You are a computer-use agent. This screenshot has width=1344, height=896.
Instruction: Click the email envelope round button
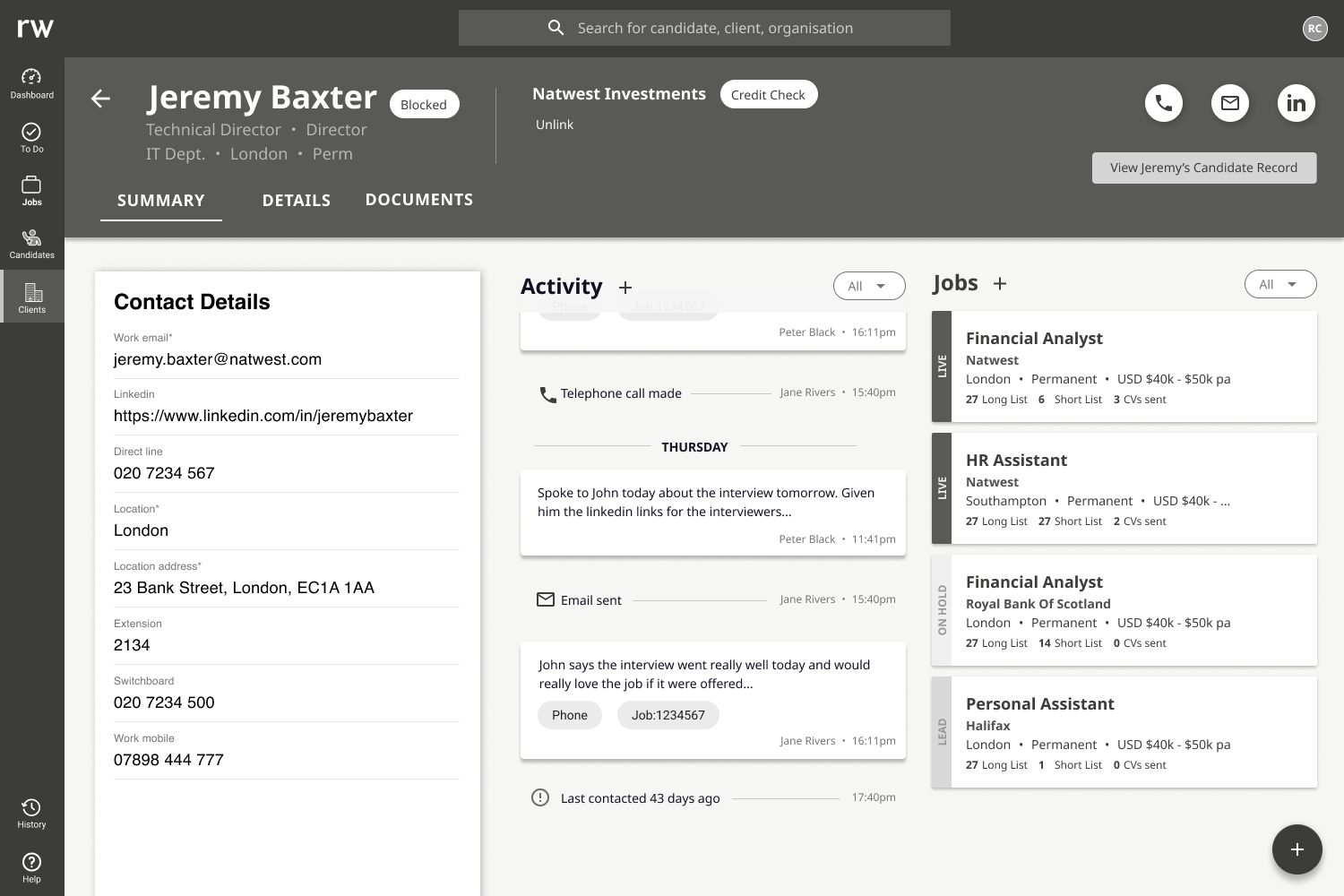(x=1230, y=103)
